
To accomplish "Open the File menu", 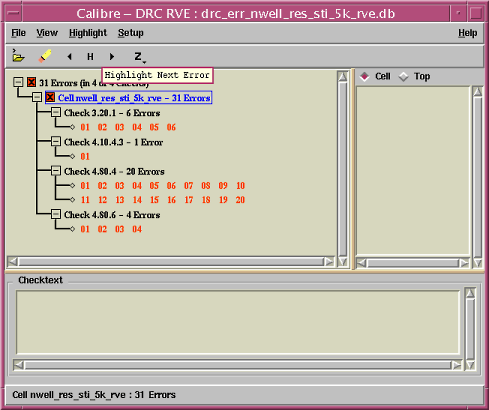I will click(x=18, y=33).
